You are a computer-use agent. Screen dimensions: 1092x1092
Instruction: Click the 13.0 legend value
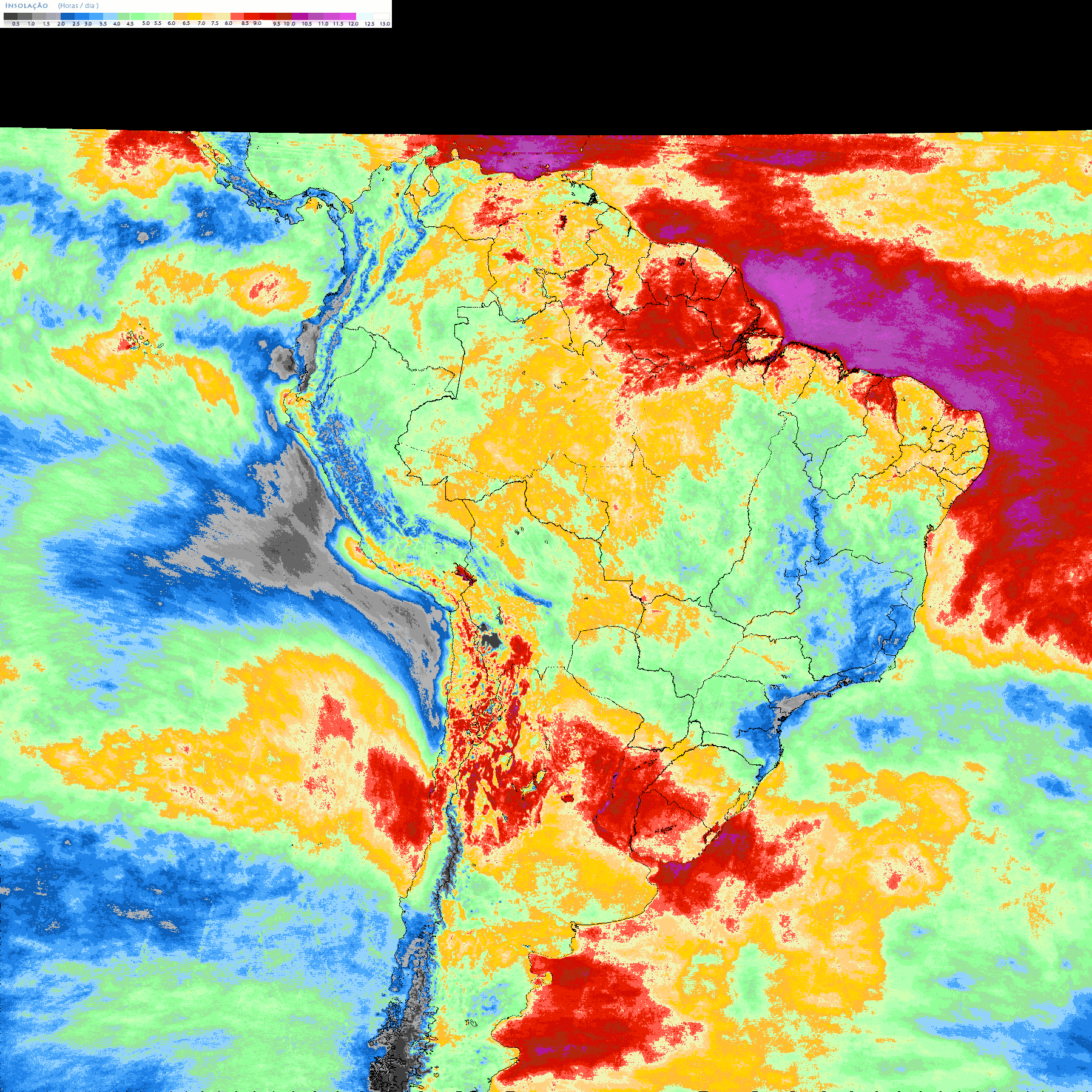click(x=385, y=24)
